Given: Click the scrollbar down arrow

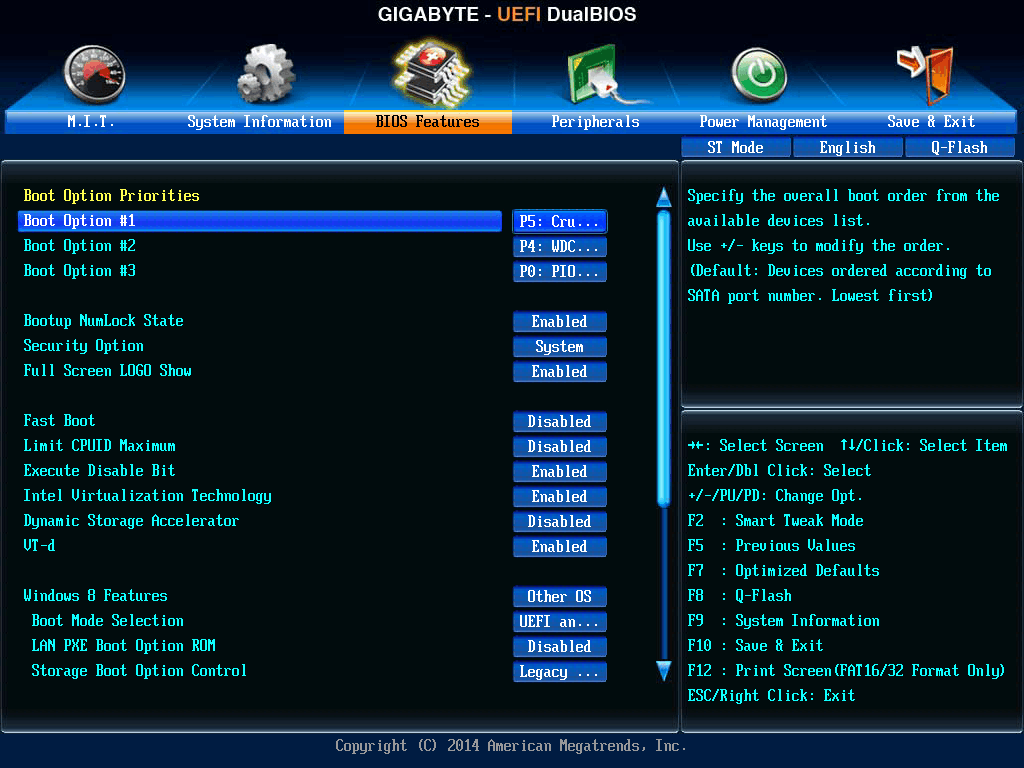Looking at the screenshot, I should click(664, 671).
